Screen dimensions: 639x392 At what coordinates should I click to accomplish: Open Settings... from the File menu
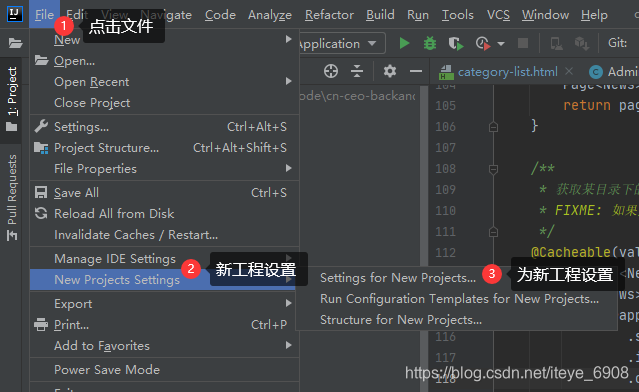[164, 127]
